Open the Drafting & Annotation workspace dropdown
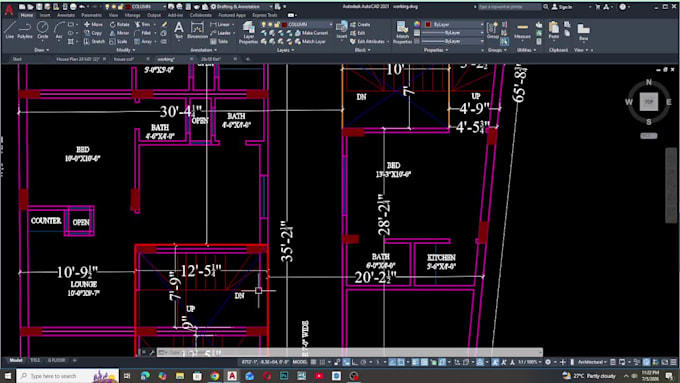Image resolution: width=680 pixels, height=383 pixels. coord(242,7)
